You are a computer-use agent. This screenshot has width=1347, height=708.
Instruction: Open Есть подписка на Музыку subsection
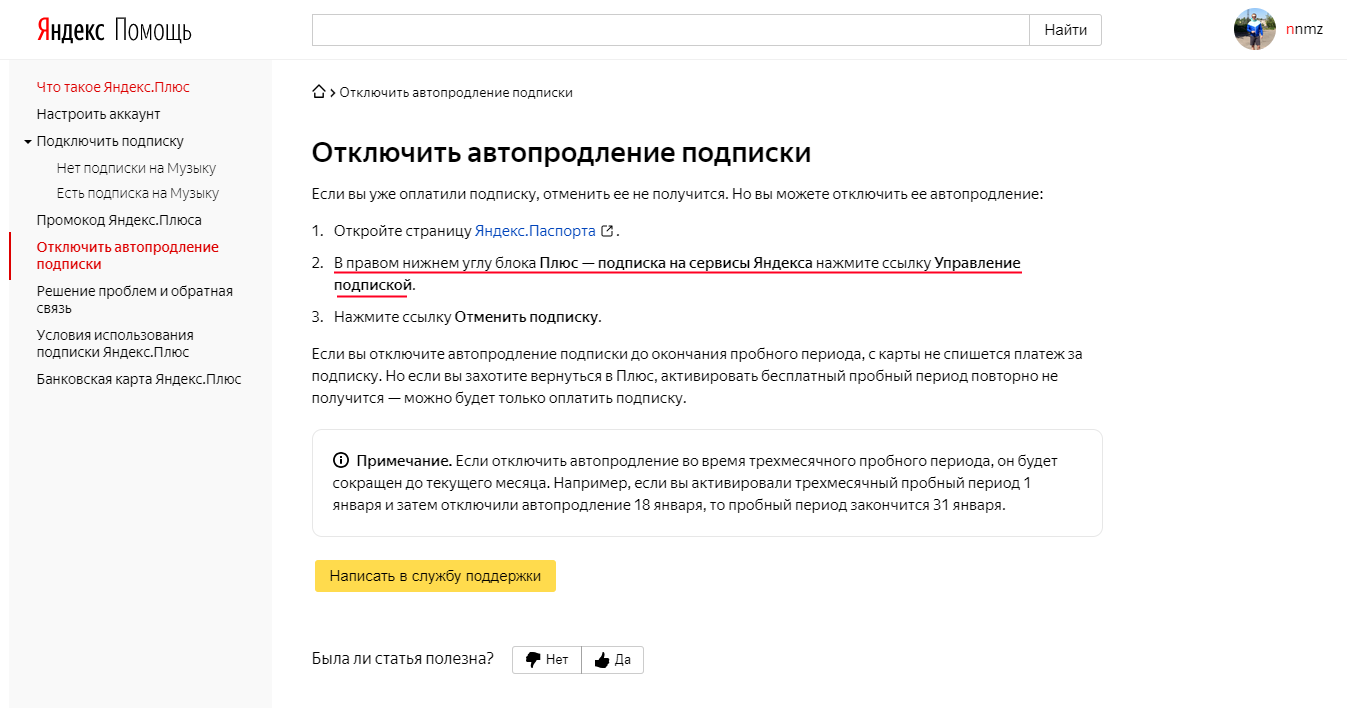138,193
